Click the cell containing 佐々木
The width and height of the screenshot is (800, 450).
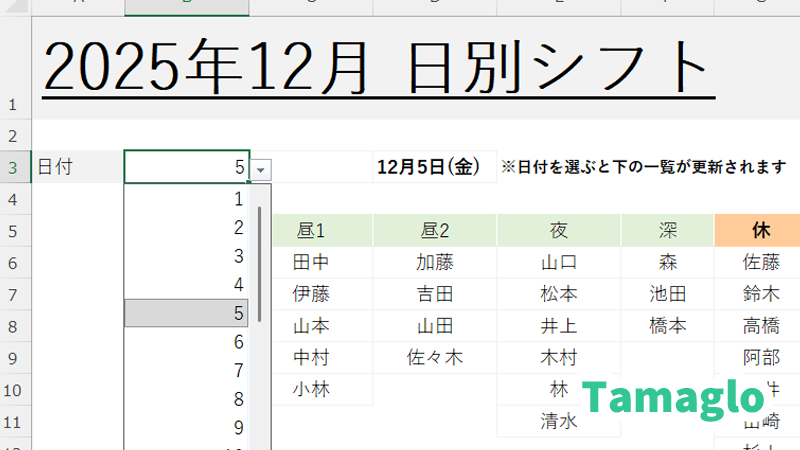(x=434, y=357)
